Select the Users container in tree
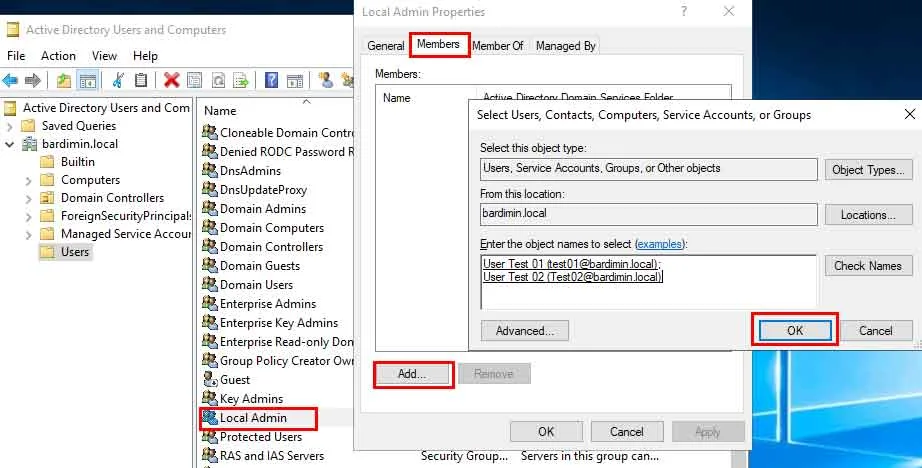This screenshot has height=468, width=922. [75, 252]
